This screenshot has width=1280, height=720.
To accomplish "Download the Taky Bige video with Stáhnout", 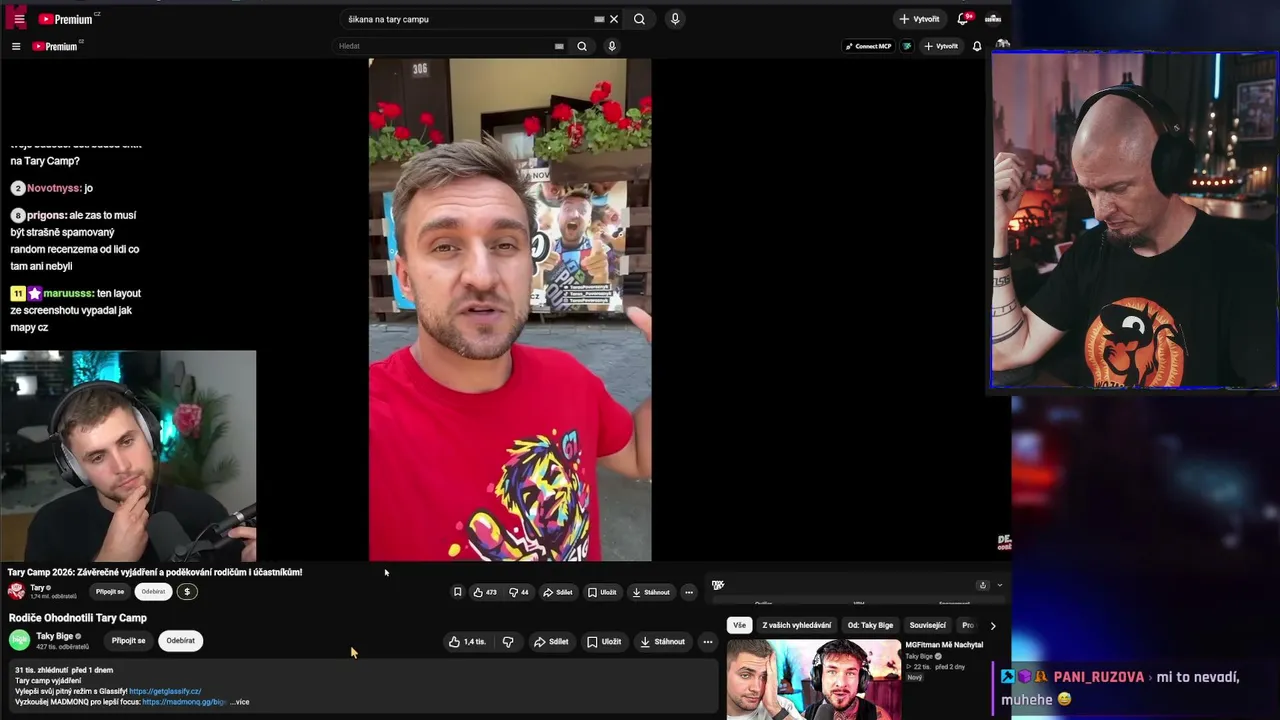I will (x=663, y=642).
